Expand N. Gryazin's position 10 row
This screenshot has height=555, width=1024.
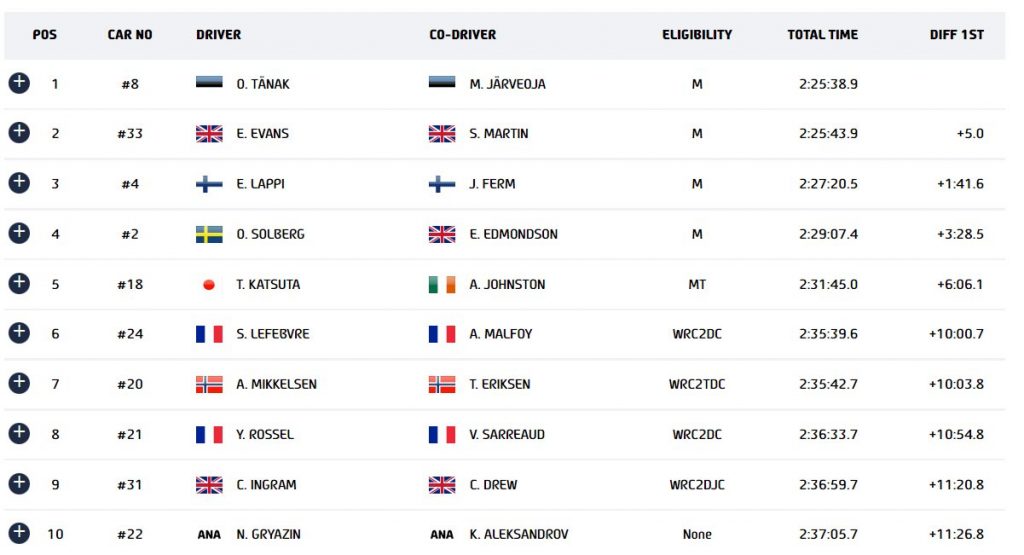click(19, 533)
